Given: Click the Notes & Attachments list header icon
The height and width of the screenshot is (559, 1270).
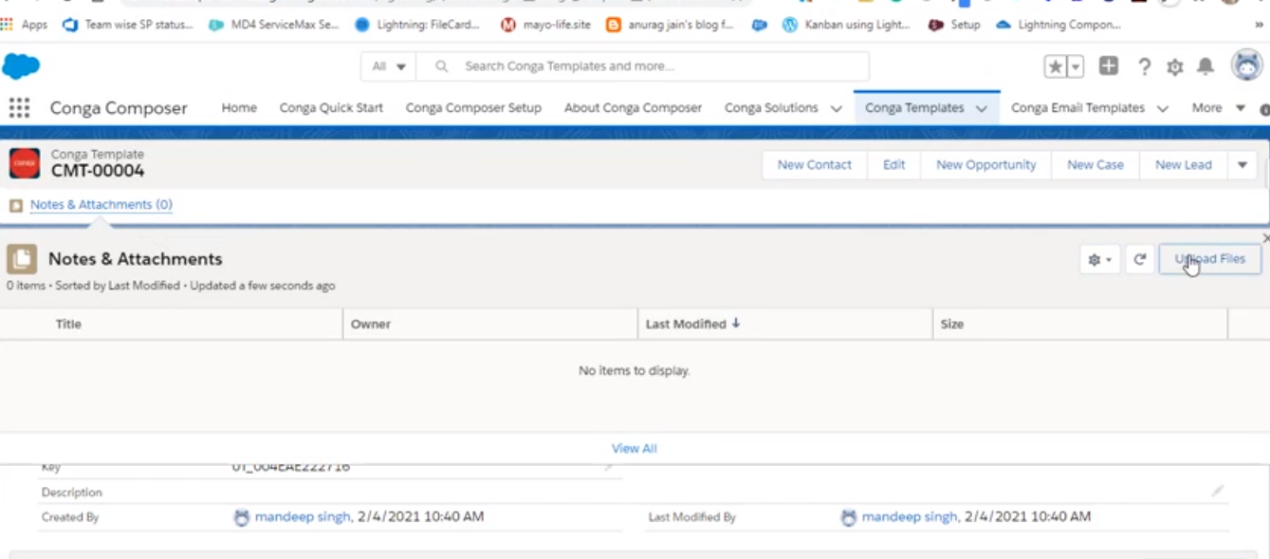Looking at the screenshot, I should tap(22, 259).
